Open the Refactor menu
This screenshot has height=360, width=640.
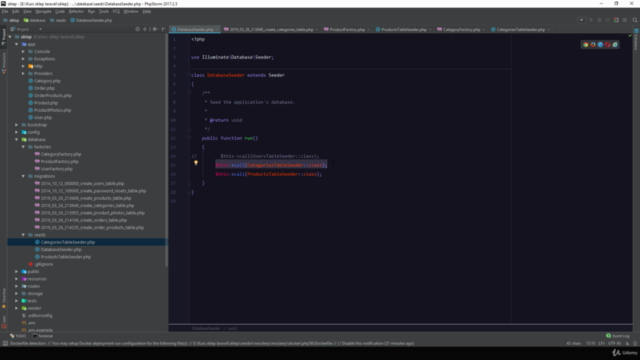pos(76,11)
